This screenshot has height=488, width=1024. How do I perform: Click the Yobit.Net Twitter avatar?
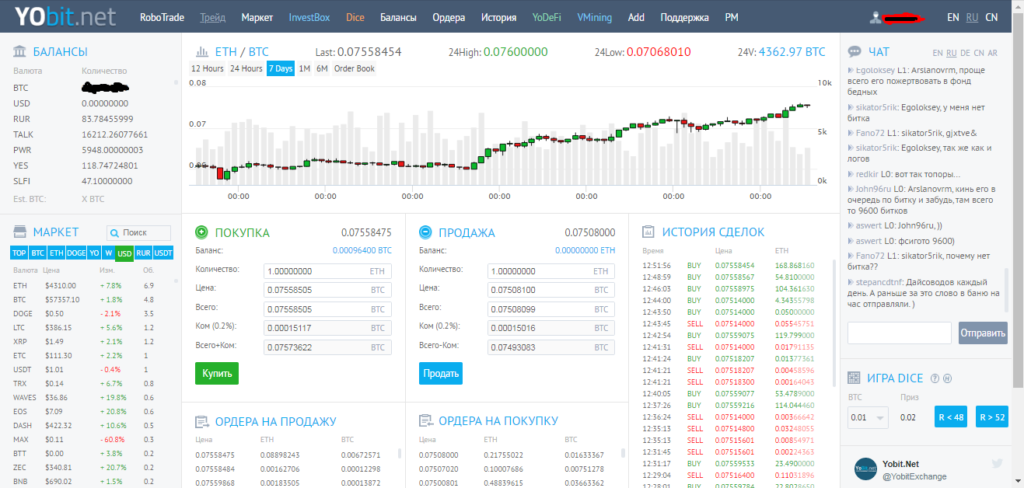tap(866, 468)
